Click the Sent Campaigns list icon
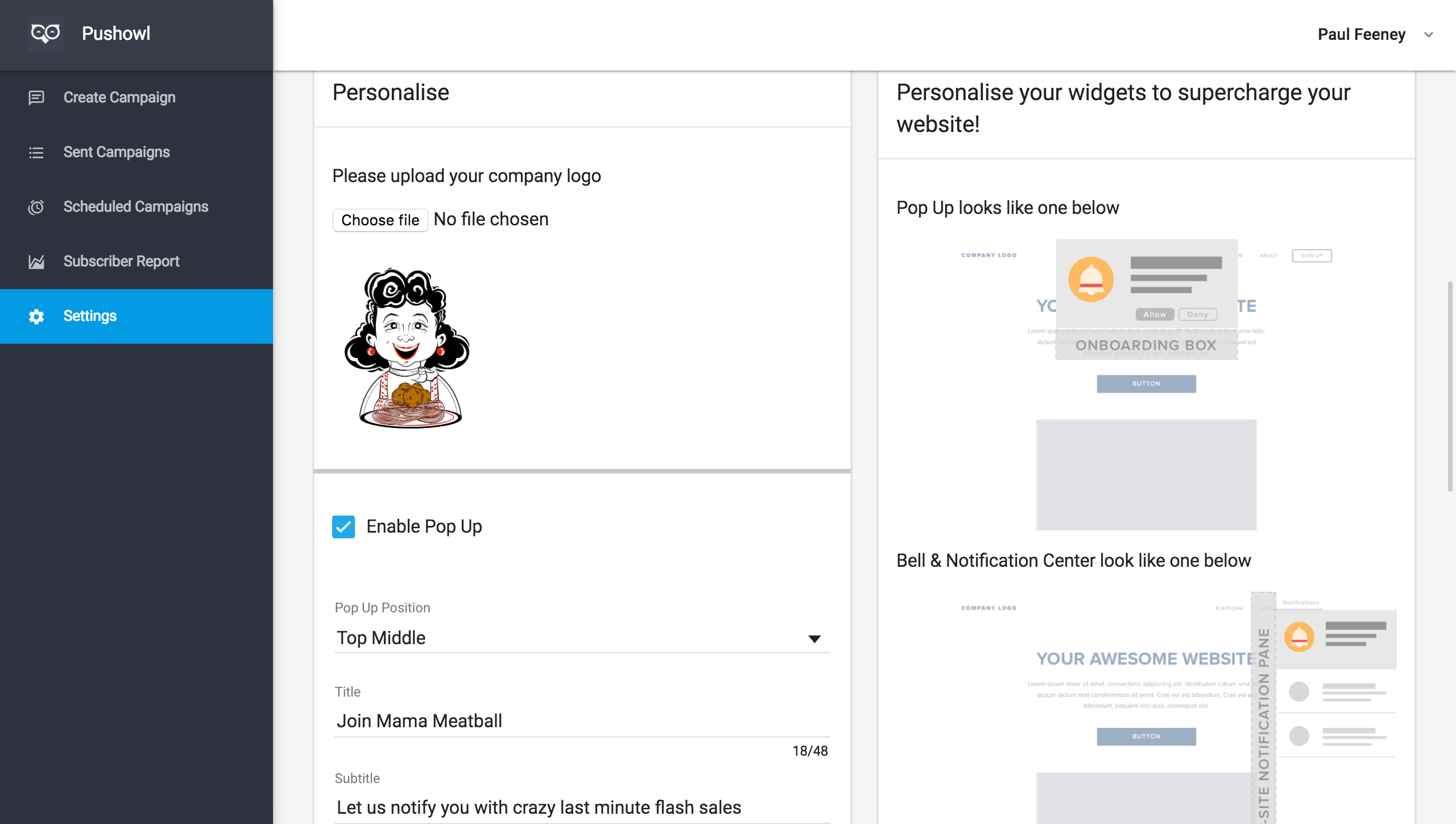Image resolution: width=1456 pixels, height=824 pixels. tap(36, 153)
